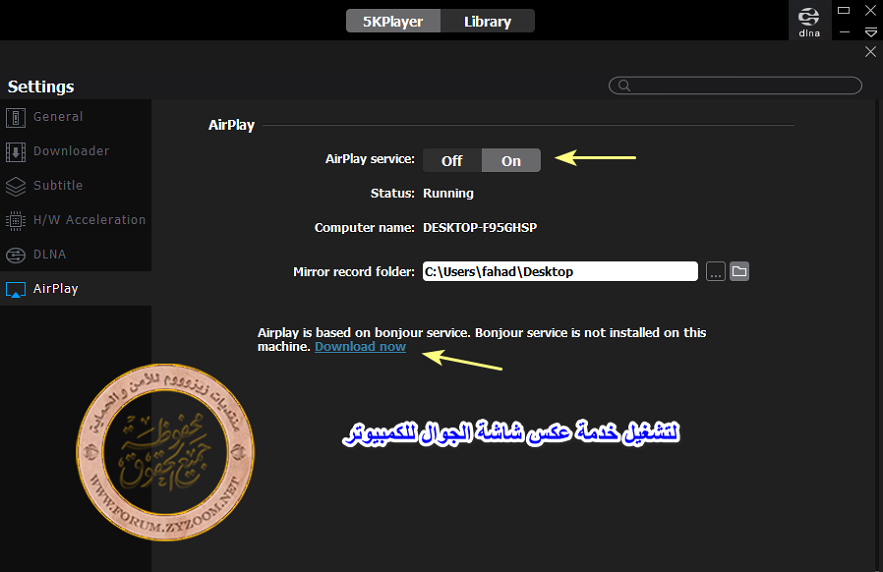The height and width of the screenshot is (572, 883).
Task: Click the General settings icon
Action: point(16,117)
